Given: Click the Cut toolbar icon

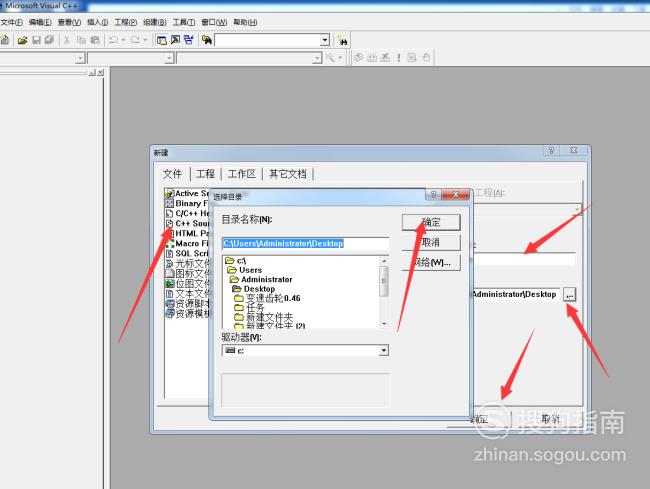Looking at the screenshot, I should point(67,40).
